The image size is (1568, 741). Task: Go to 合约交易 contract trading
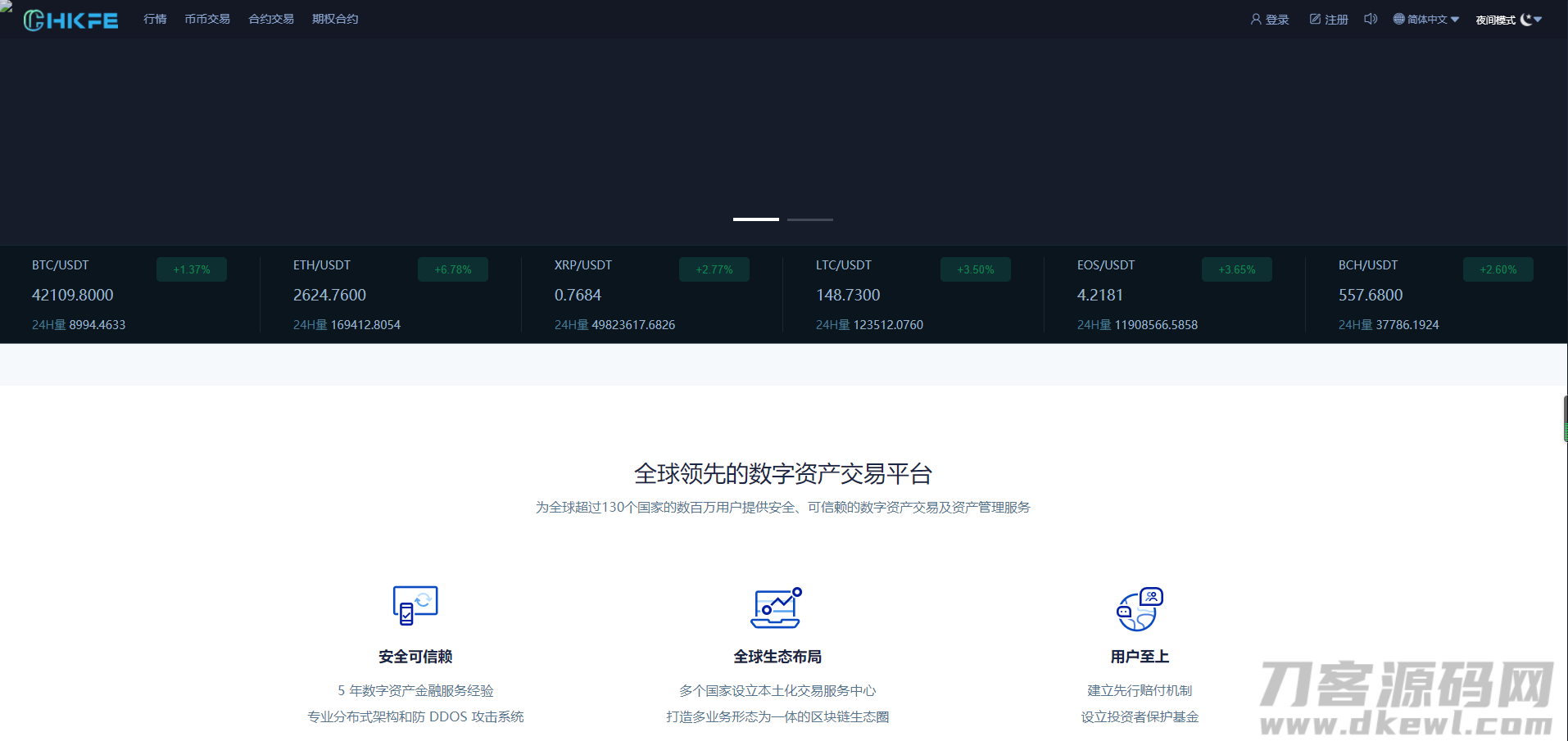point(271,19)
